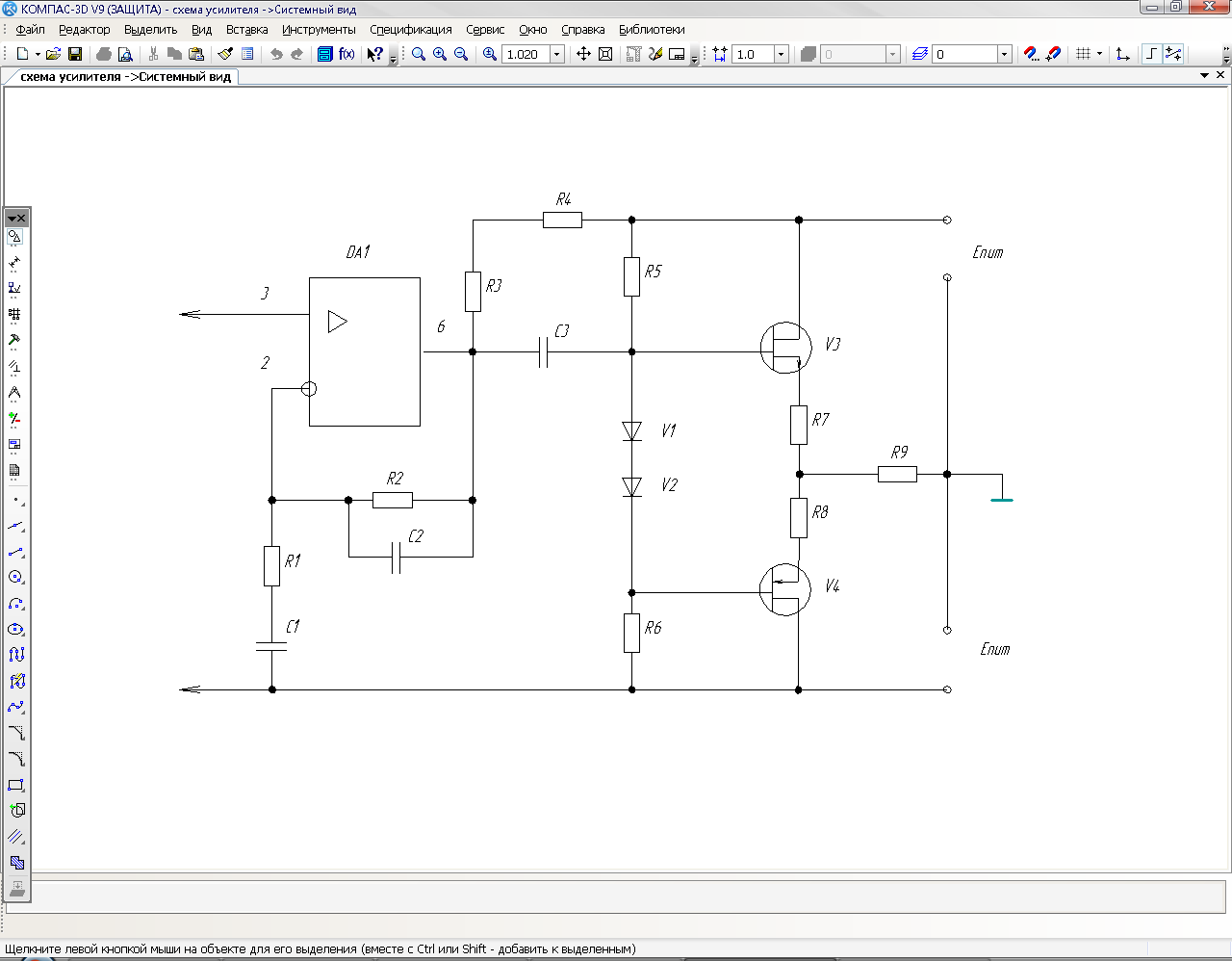The image size is (1232, 961).
Task: Select the circle drawing tool
Action: (x=15, y=578)
